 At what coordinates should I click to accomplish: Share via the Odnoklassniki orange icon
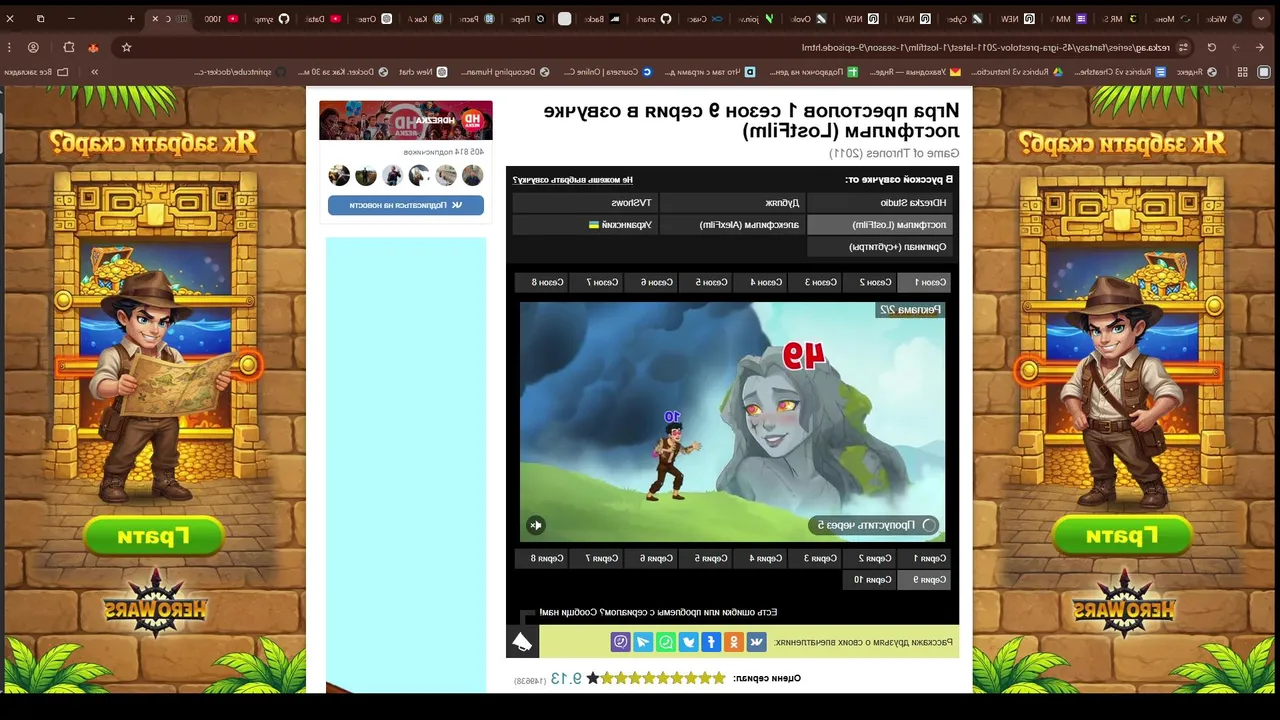pos(734,642)
